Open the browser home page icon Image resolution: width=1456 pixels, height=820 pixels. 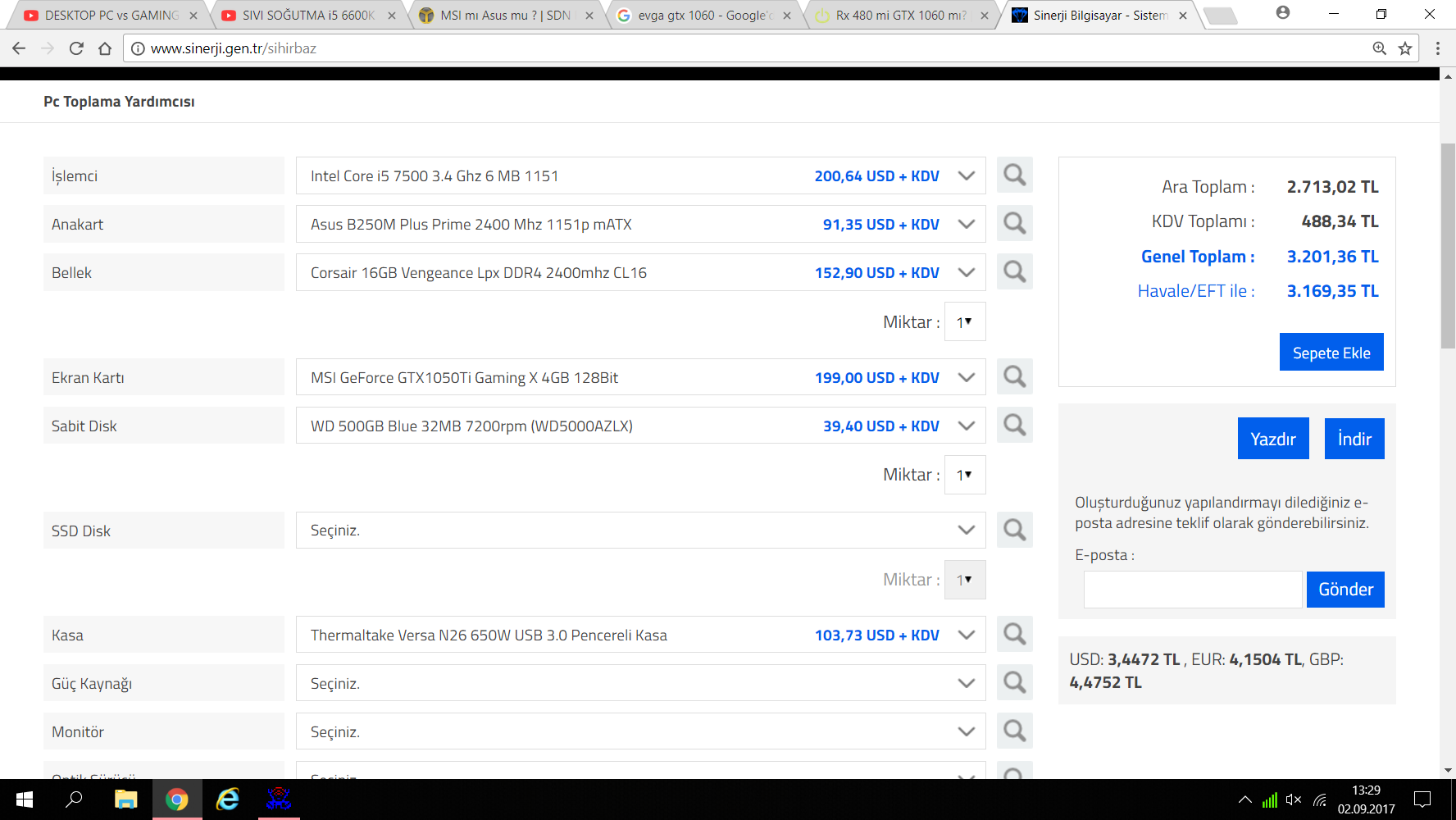pyautogui.click(x=105, y=48)
